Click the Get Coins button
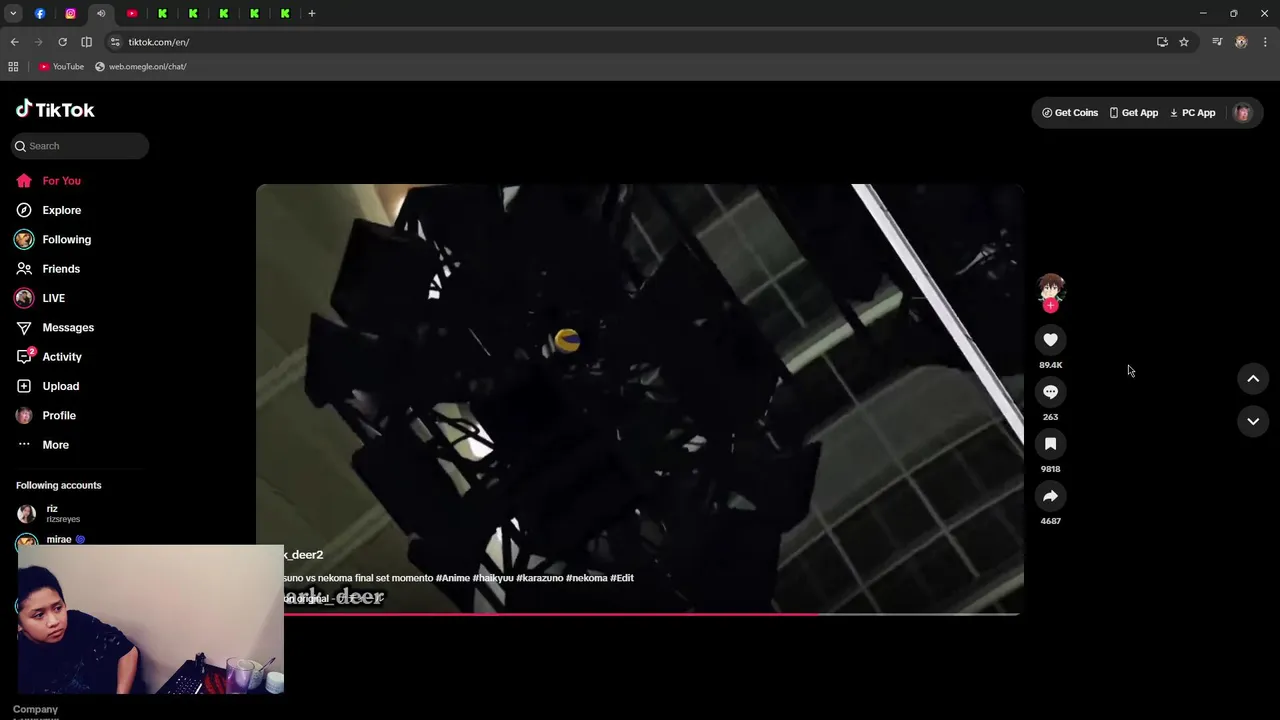The width and height of the screenshot is (1280, 720). coord(1070,113)
